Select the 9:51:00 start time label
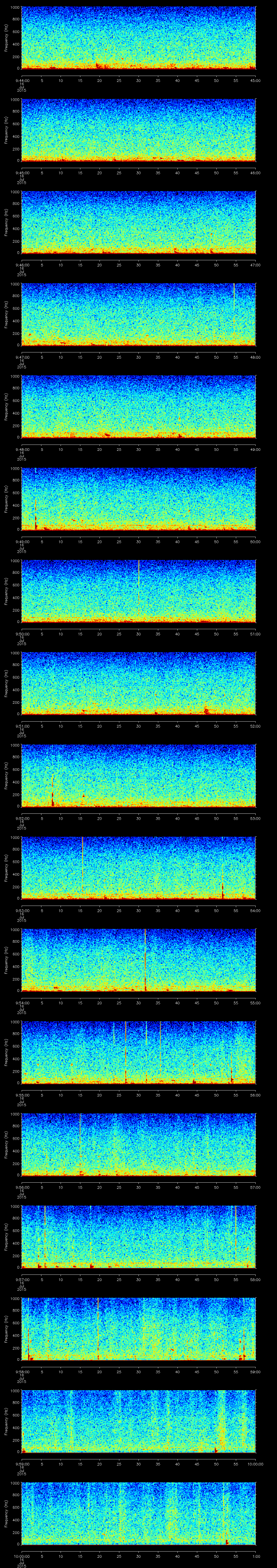The width and height of the screenshot is (277, 1568). point(22,726)
